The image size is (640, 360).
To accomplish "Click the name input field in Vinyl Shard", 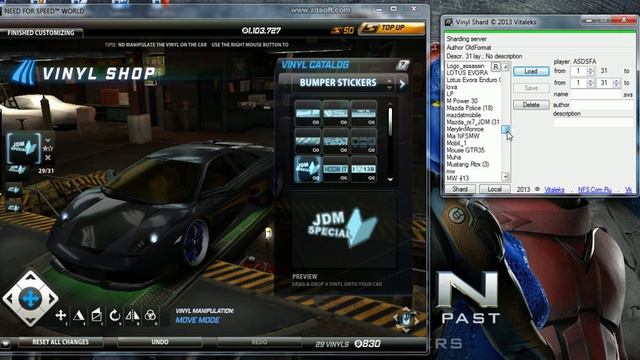I will 595,94.
